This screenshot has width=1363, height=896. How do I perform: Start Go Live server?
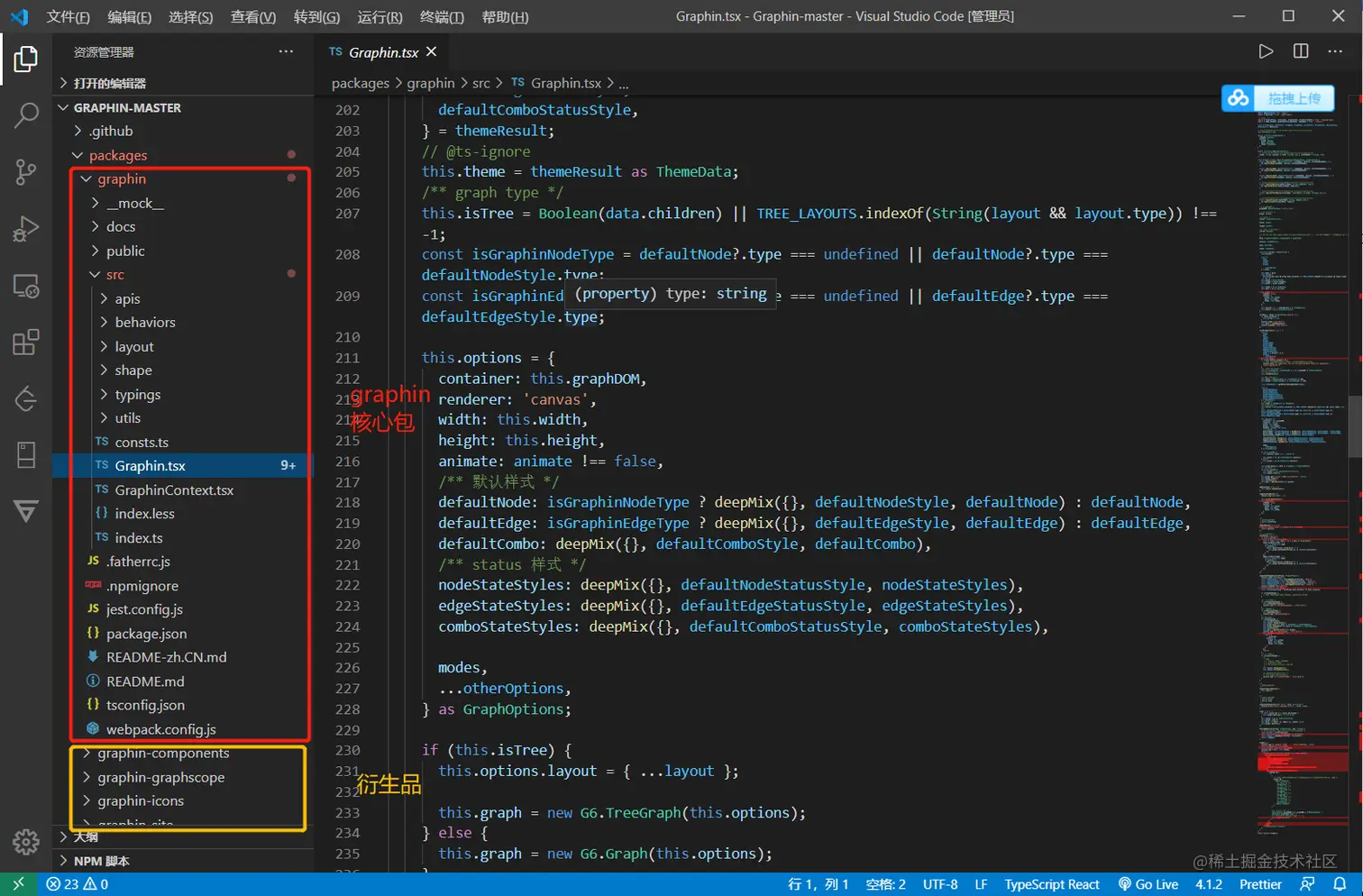coord(1148,884)
